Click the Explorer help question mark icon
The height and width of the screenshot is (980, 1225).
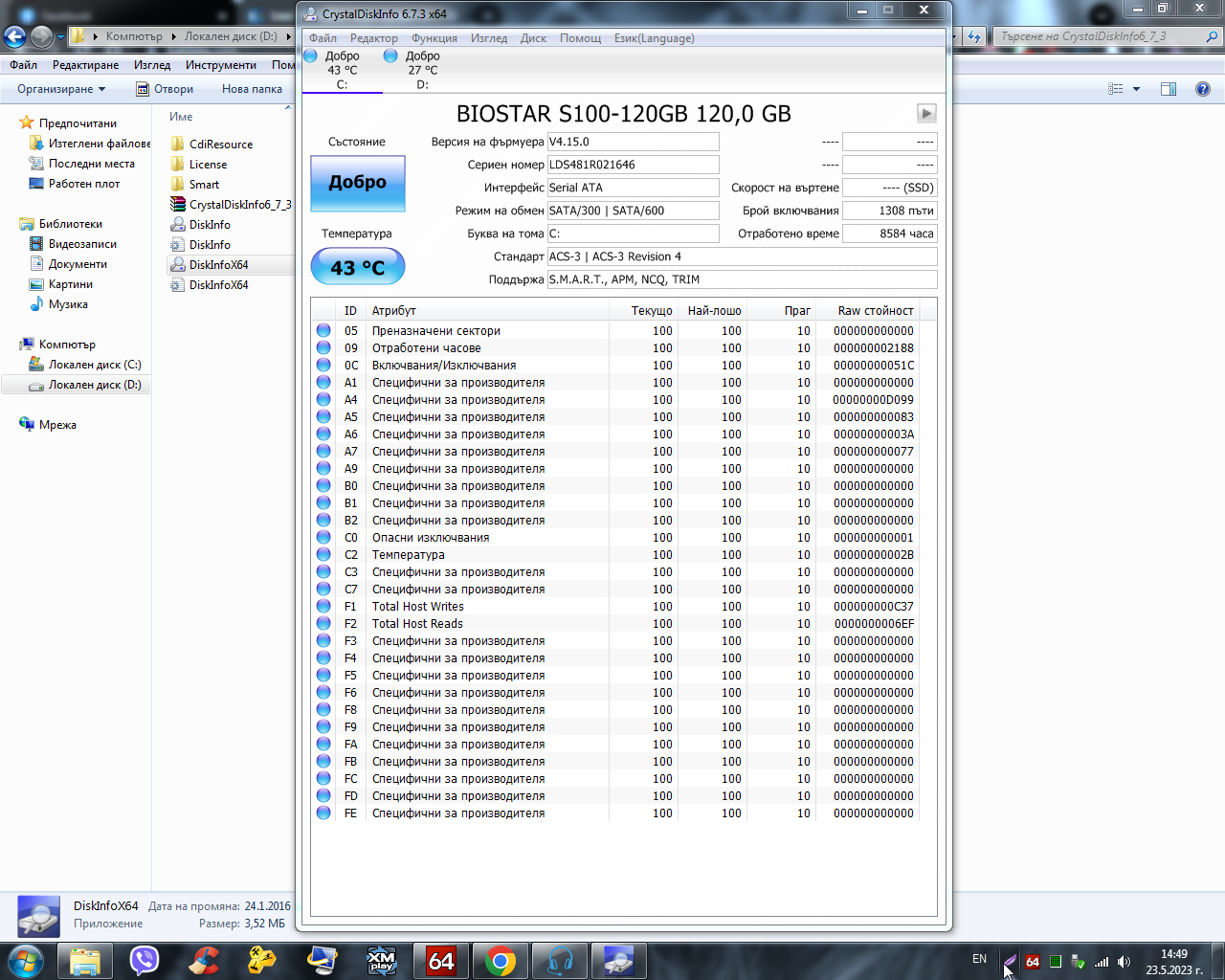pyautogui.click(x=1202, y=89)
